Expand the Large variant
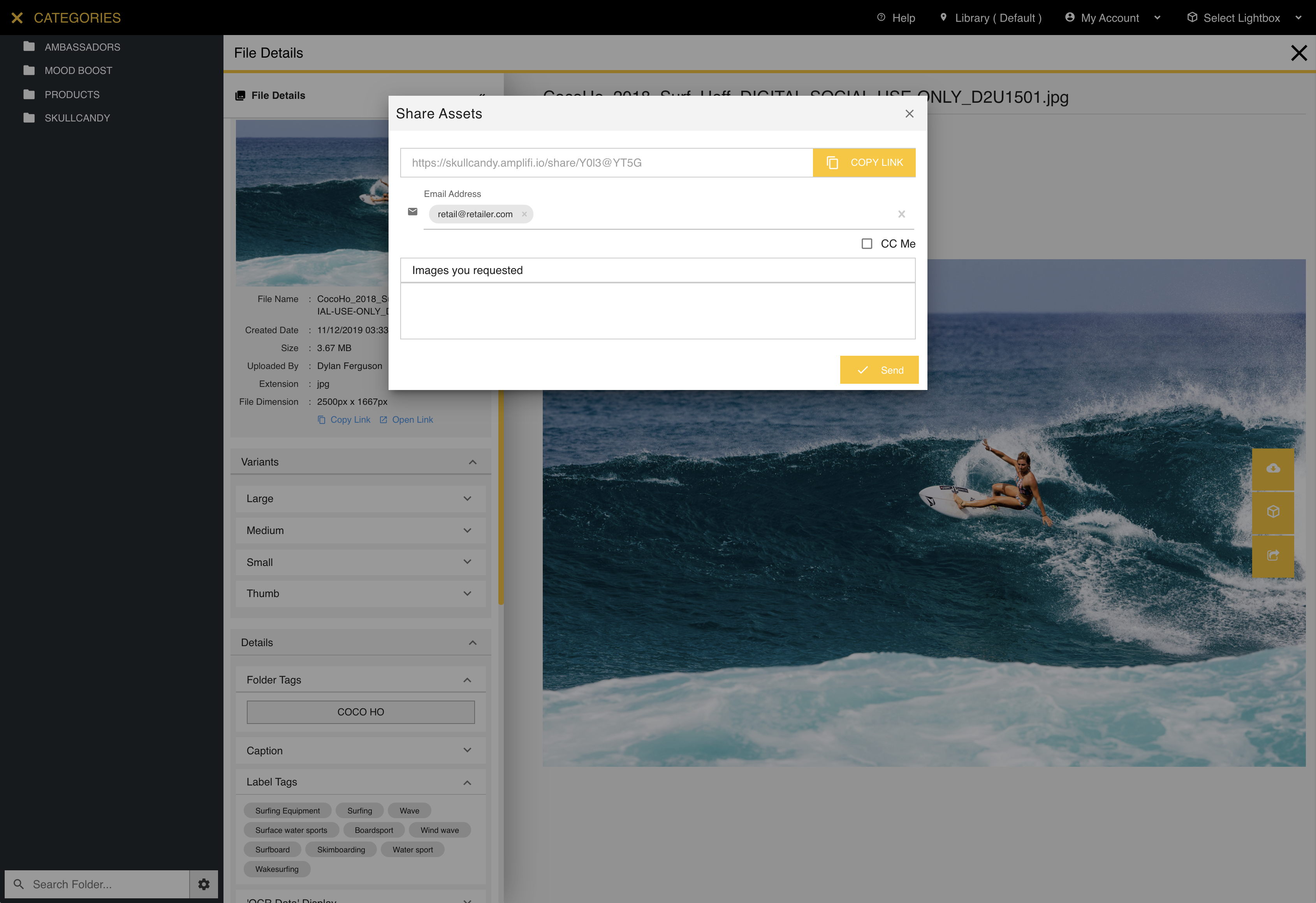1316x903 pixels. 468,499
